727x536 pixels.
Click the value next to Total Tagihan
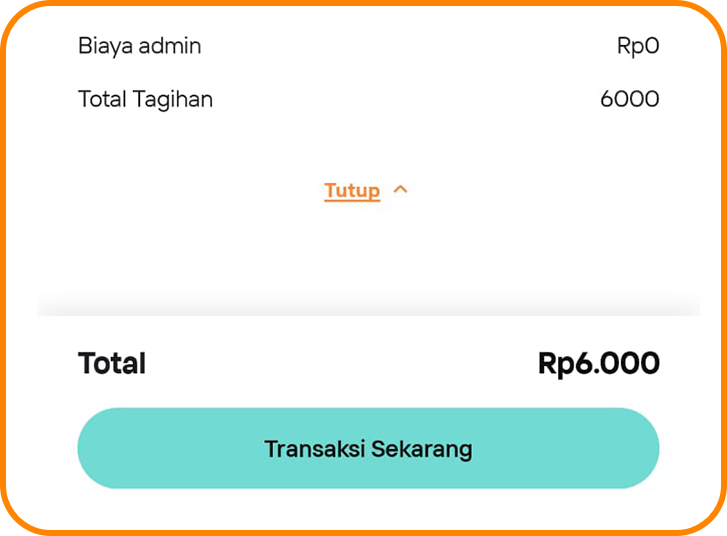pyautogui.click(x=629, y=99)
